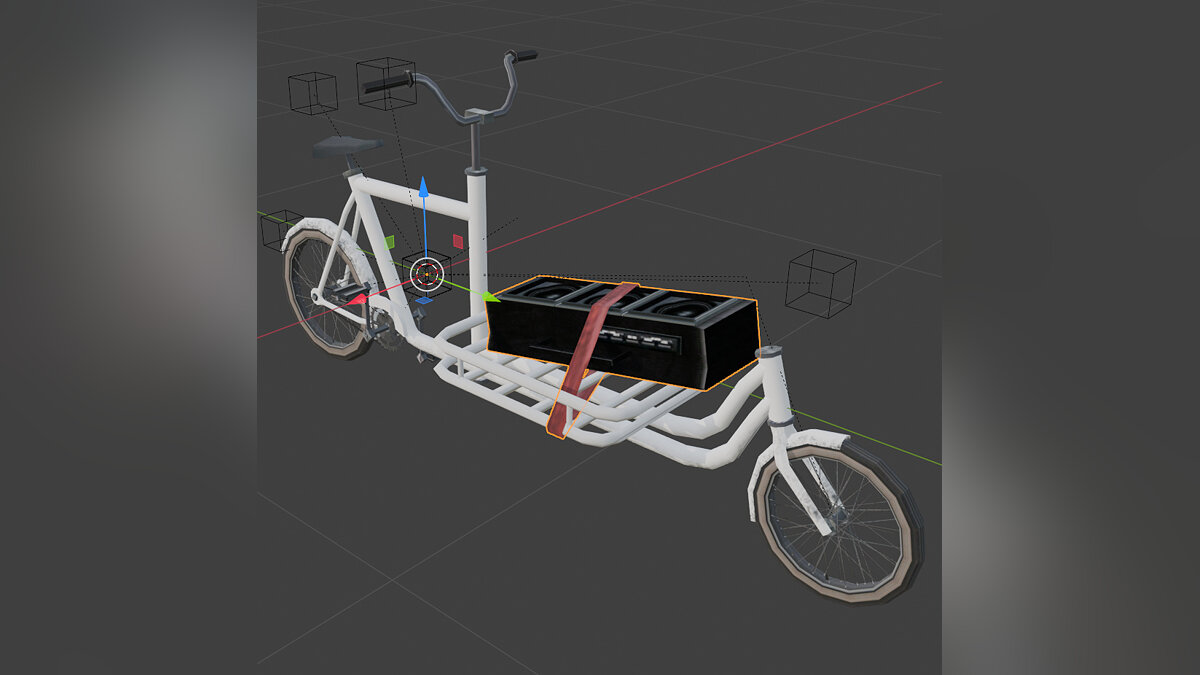Click the blue Z-axis move gizmo arrow

click(424, 188)
